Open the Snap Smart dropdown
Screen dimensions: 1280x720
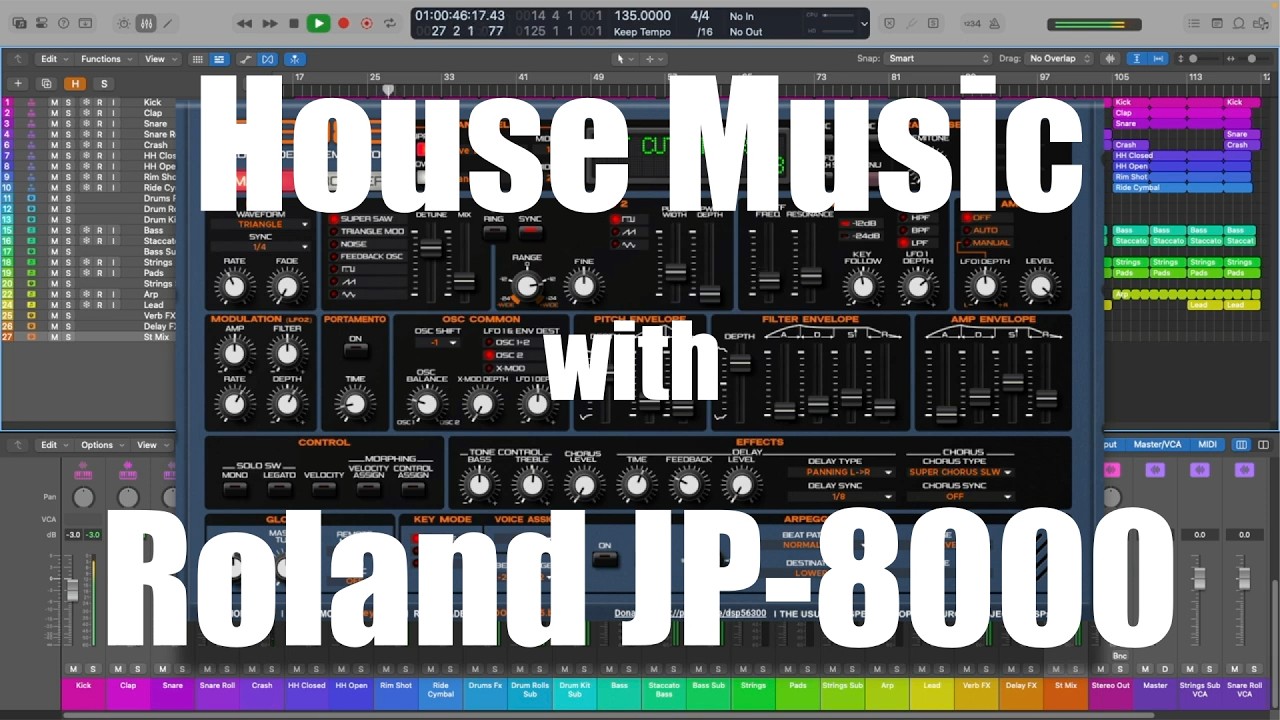pyautogui.click(x=938, y=59)
